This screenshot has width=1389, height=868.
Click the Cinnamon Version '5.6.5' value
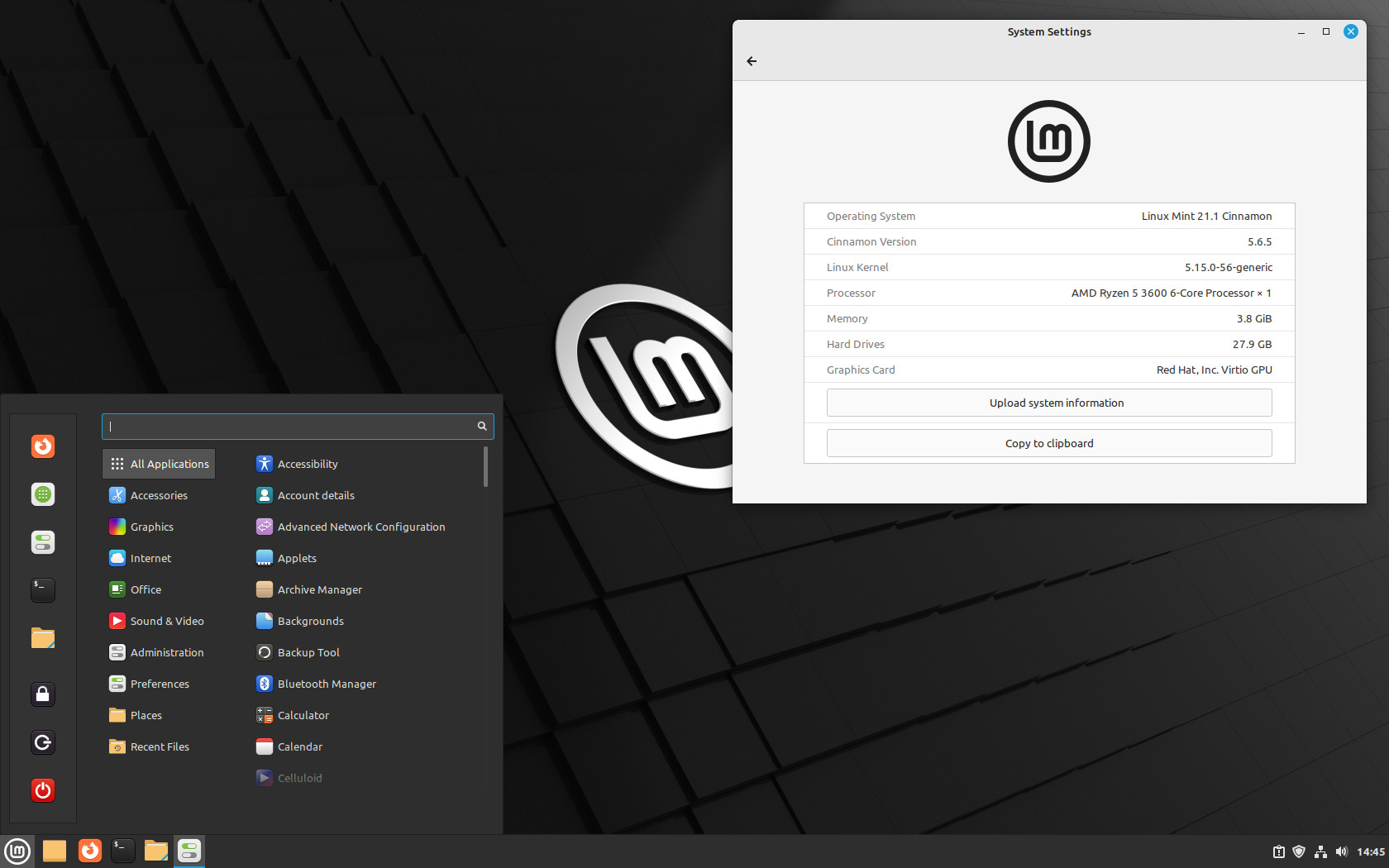(1259, 242)
